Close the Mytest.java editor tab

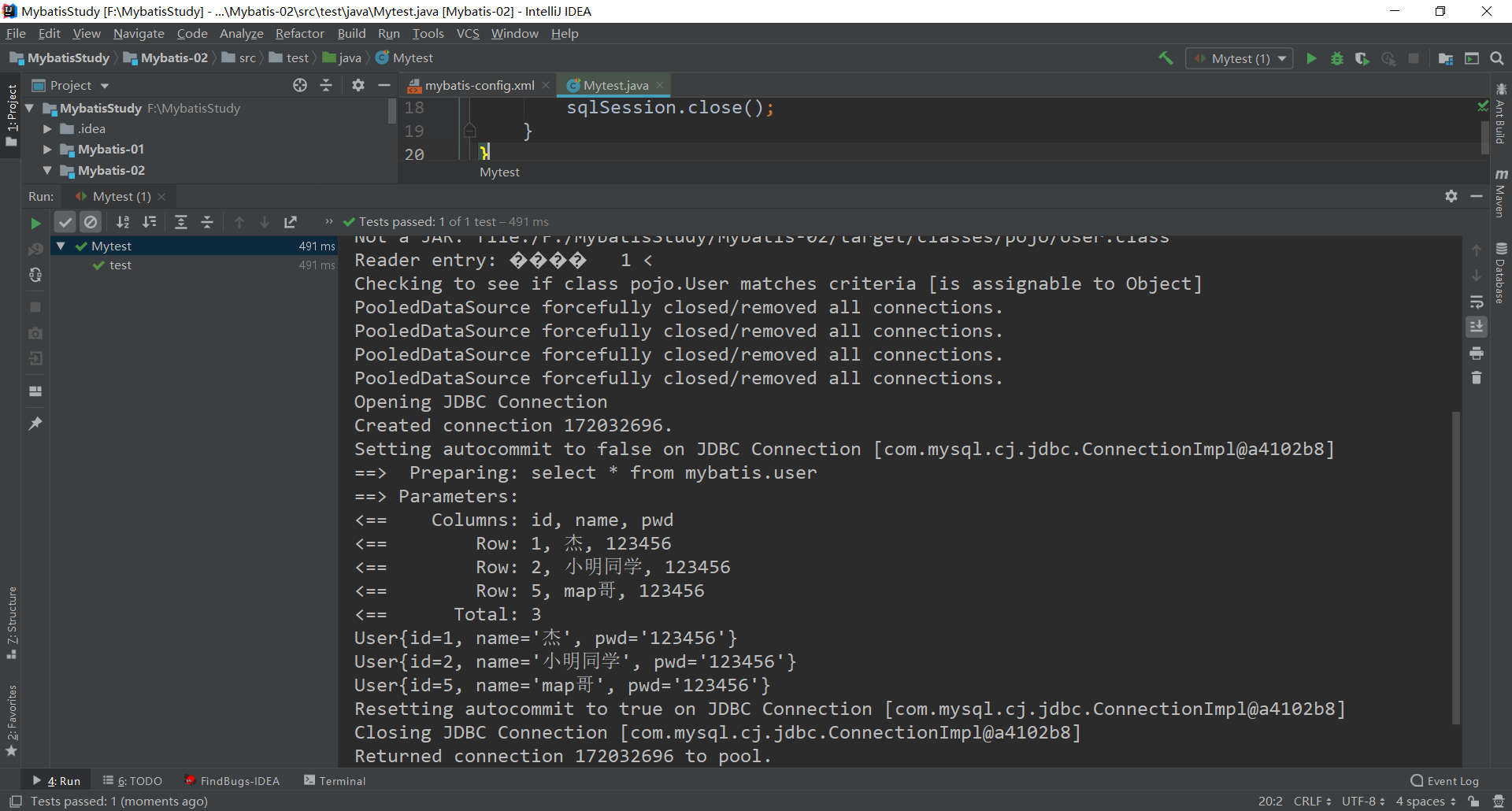point(660,85)
